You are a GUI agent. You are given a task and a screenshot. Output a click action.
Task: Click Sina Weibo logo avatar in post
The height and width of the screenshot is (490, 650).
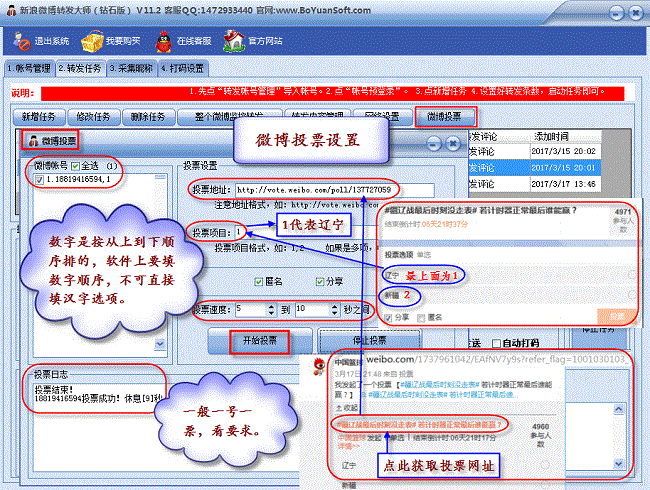319,367
